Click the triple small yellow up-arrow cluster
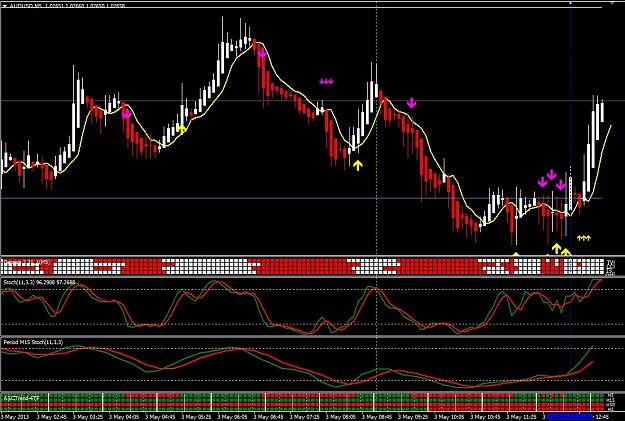The image size is (625, 421). click(584, 238)
